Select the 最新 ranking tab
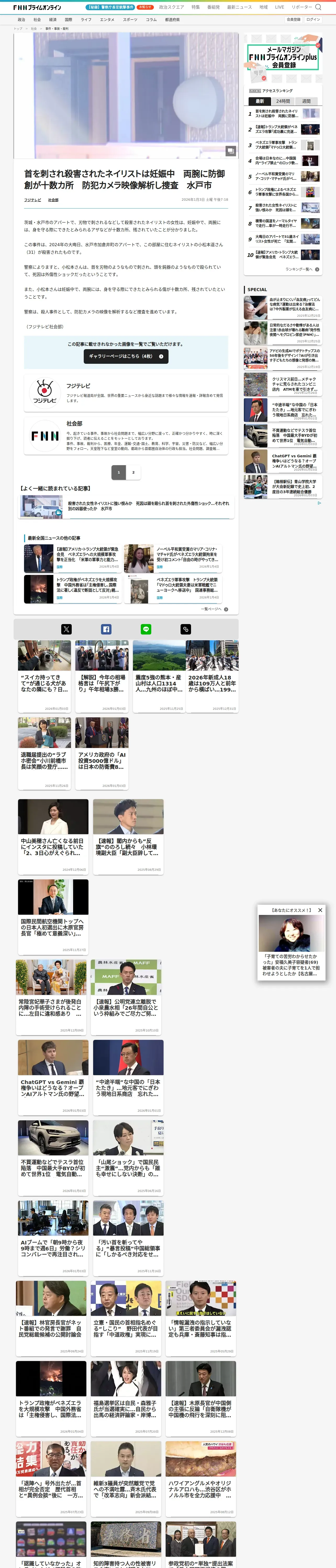336x1568 pixels. coord(260,101)
